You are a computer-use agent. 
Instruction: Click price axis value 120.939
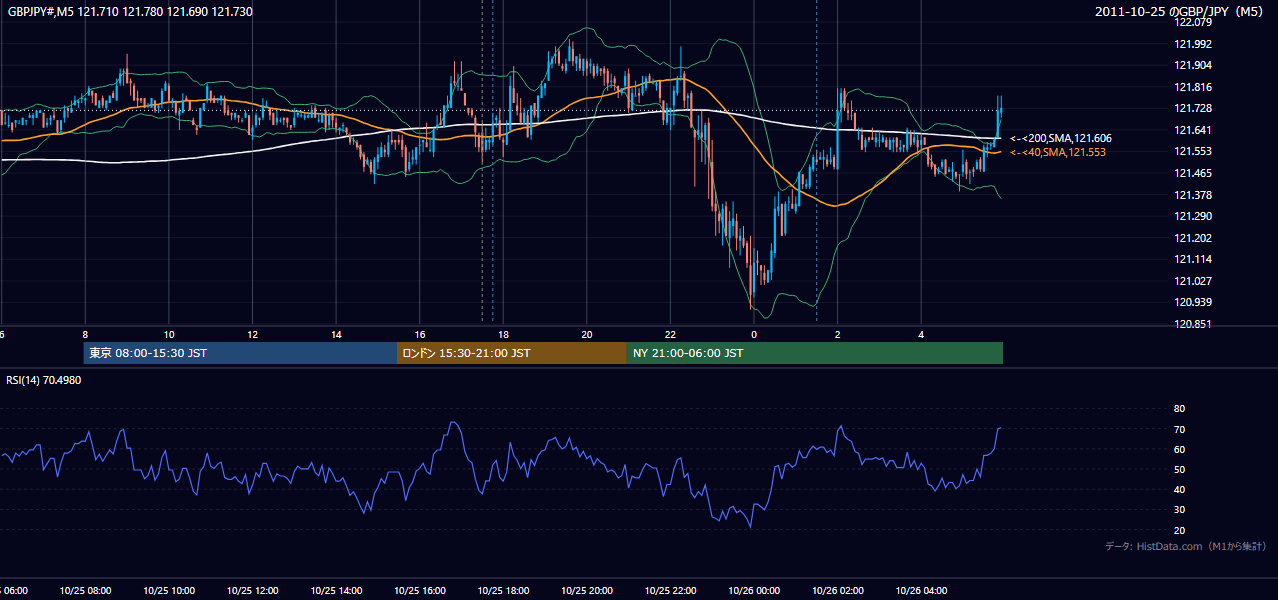point(1194,302)
